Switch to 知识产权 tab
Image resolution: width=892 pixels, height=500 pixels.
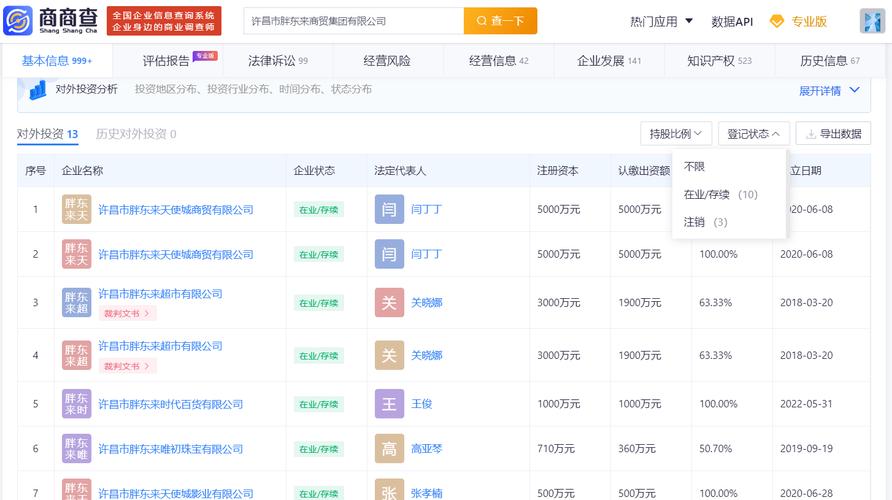719,60
